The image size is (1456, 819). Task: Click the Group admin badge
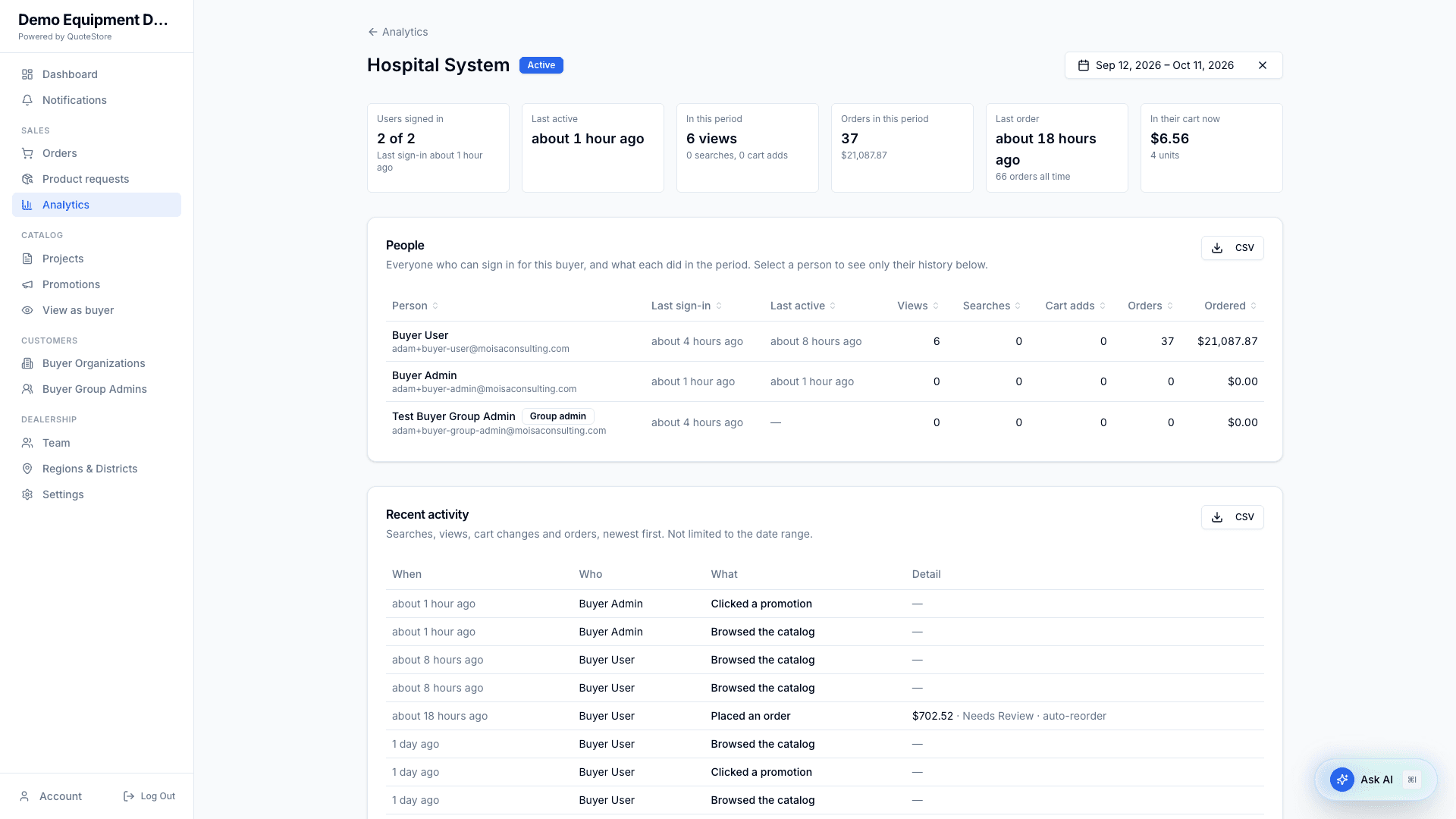pyautogui.click(x=558, y=416)
